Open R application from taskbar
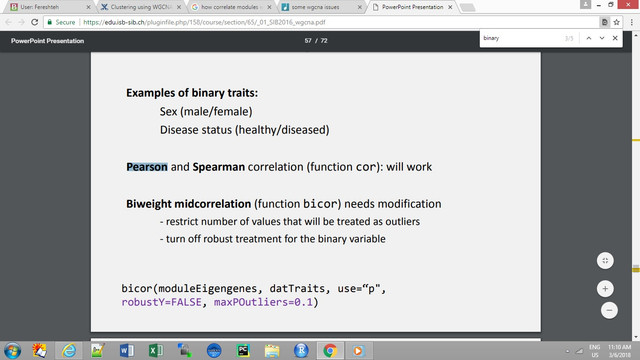 tap(301, 351)
